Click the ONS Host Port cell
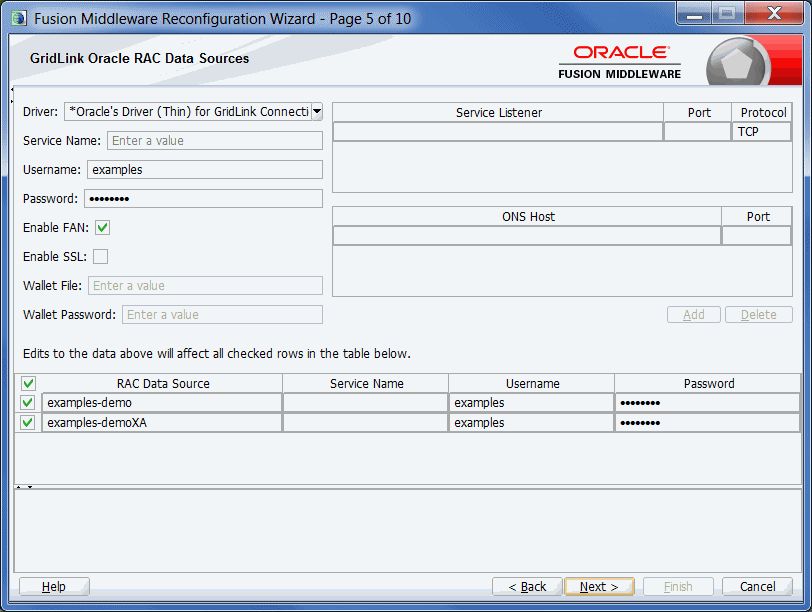The width and height of the screenshot is (812, 612). (x=757, y=236)
